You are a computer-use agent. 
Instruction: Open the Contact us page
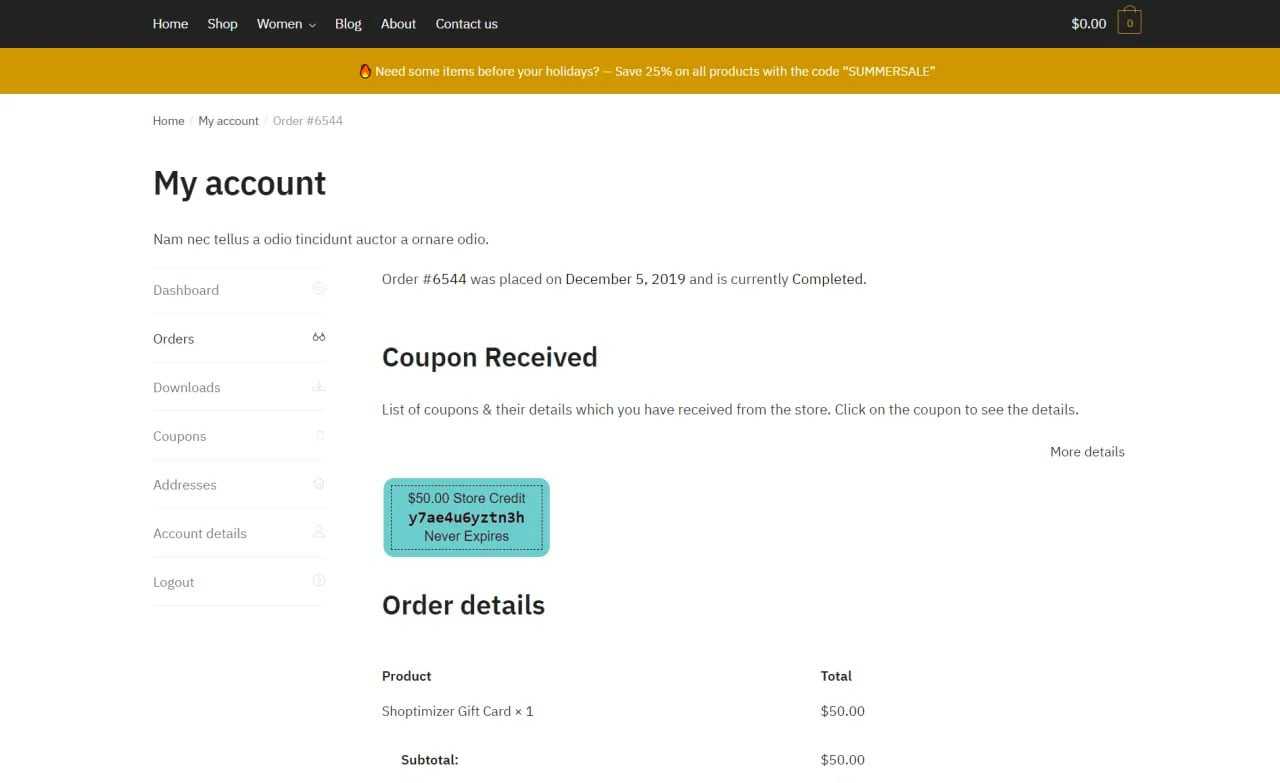coord(466,24)
